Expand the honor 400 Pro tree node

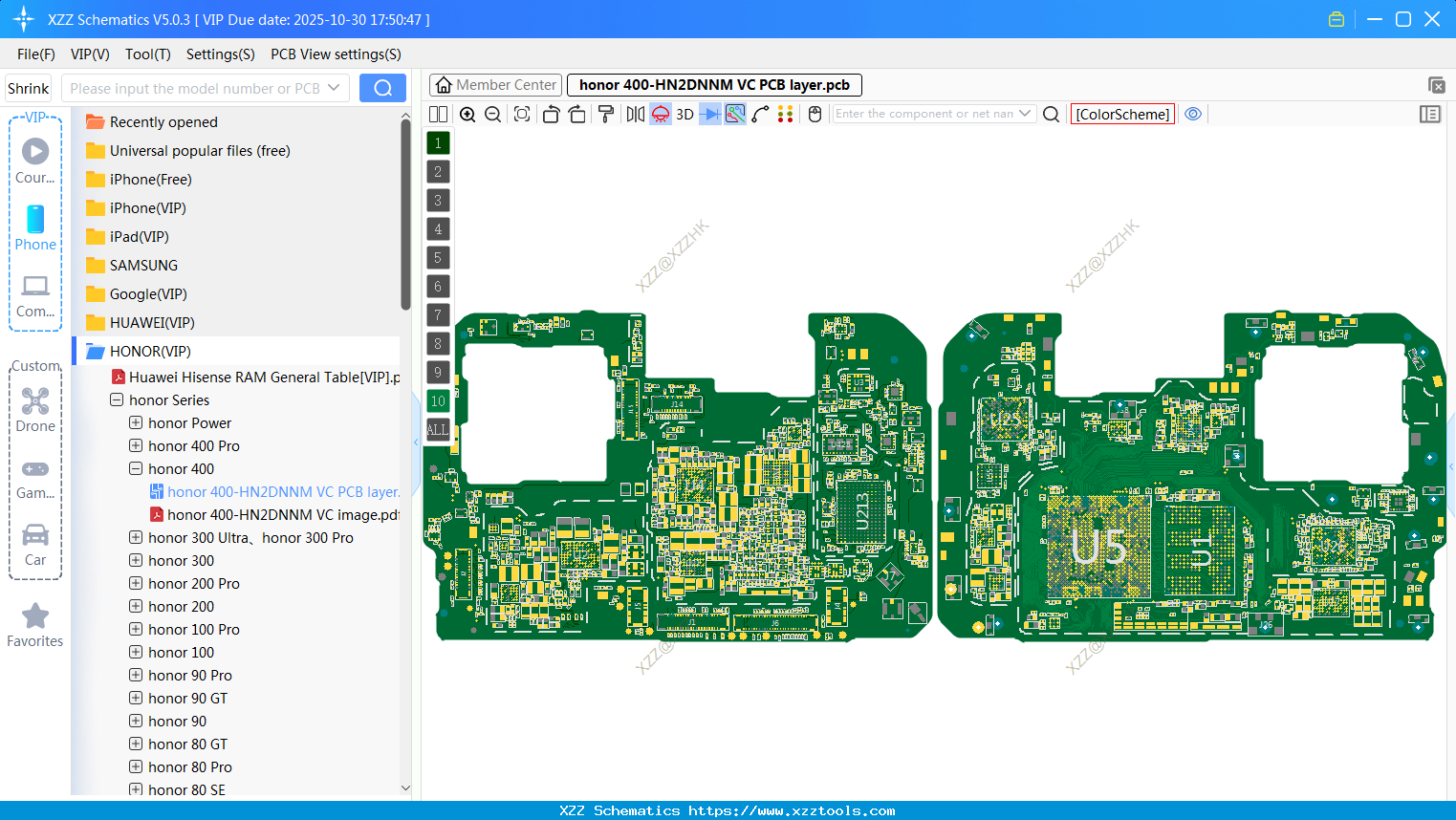136,446
